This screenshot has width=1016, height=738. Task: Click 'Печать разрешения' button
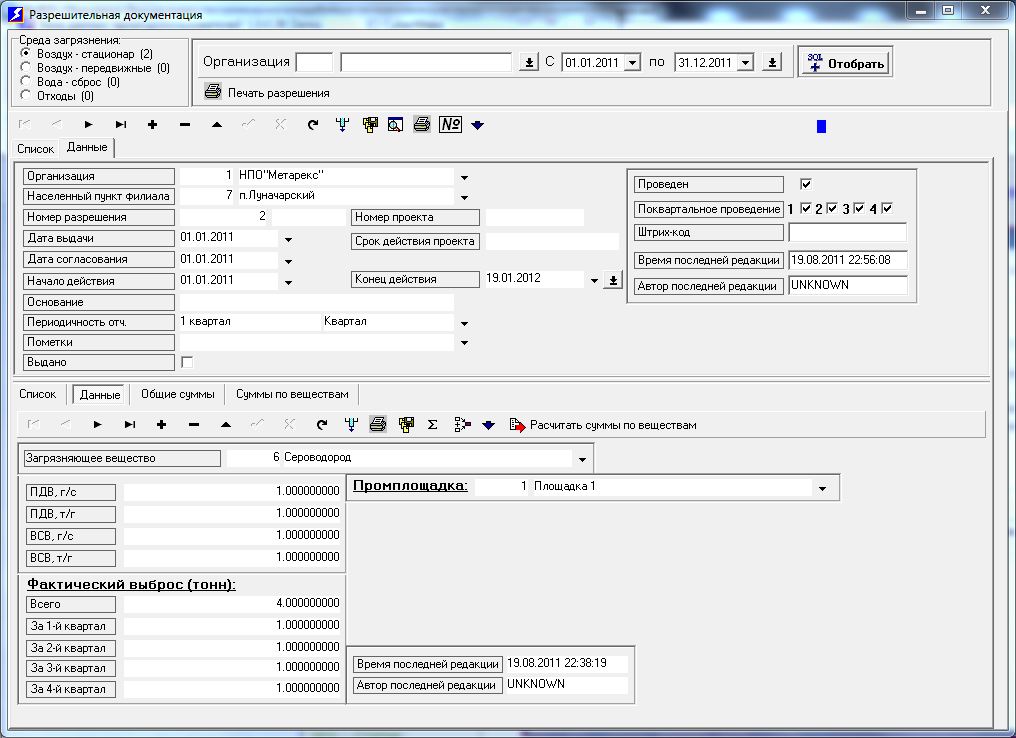pyautogui.click(x=267, y=93)
